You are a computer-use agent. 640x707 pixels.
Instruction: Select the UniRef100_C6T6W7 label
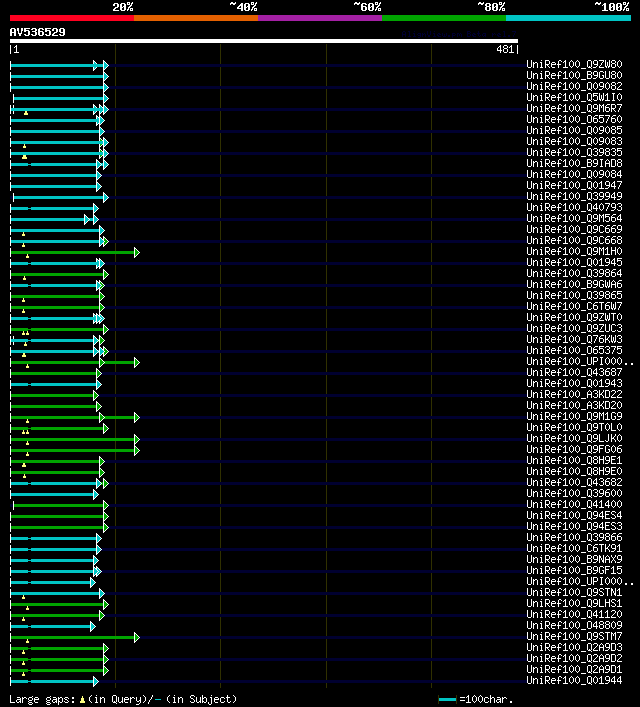click(574, 306)
